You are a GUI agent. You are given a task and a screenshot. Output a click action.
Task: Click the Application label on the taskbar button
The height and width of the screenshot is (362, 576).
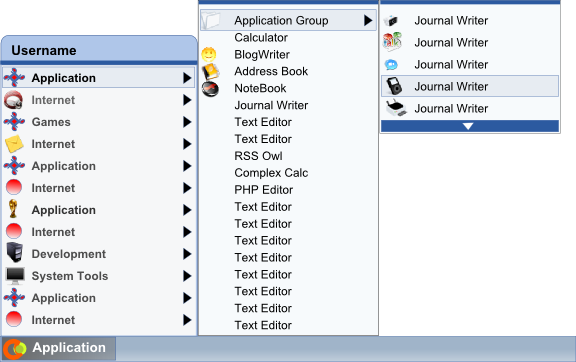pyautogui.click(x=69, y=348)
